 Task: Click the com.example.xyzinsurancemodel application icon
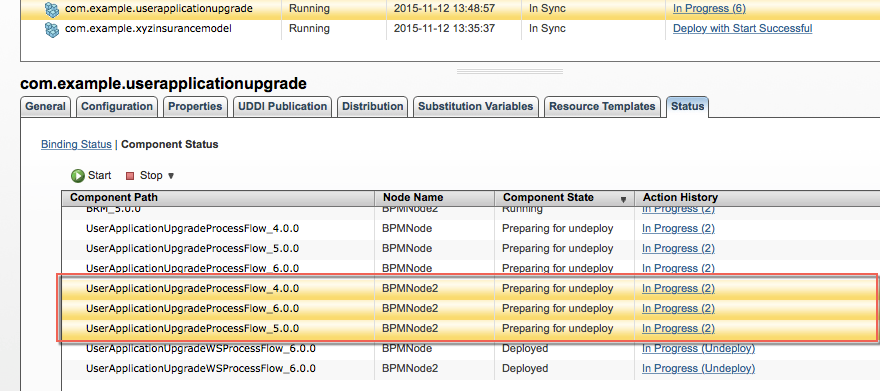pyautogui.click(x=52, y=29)
